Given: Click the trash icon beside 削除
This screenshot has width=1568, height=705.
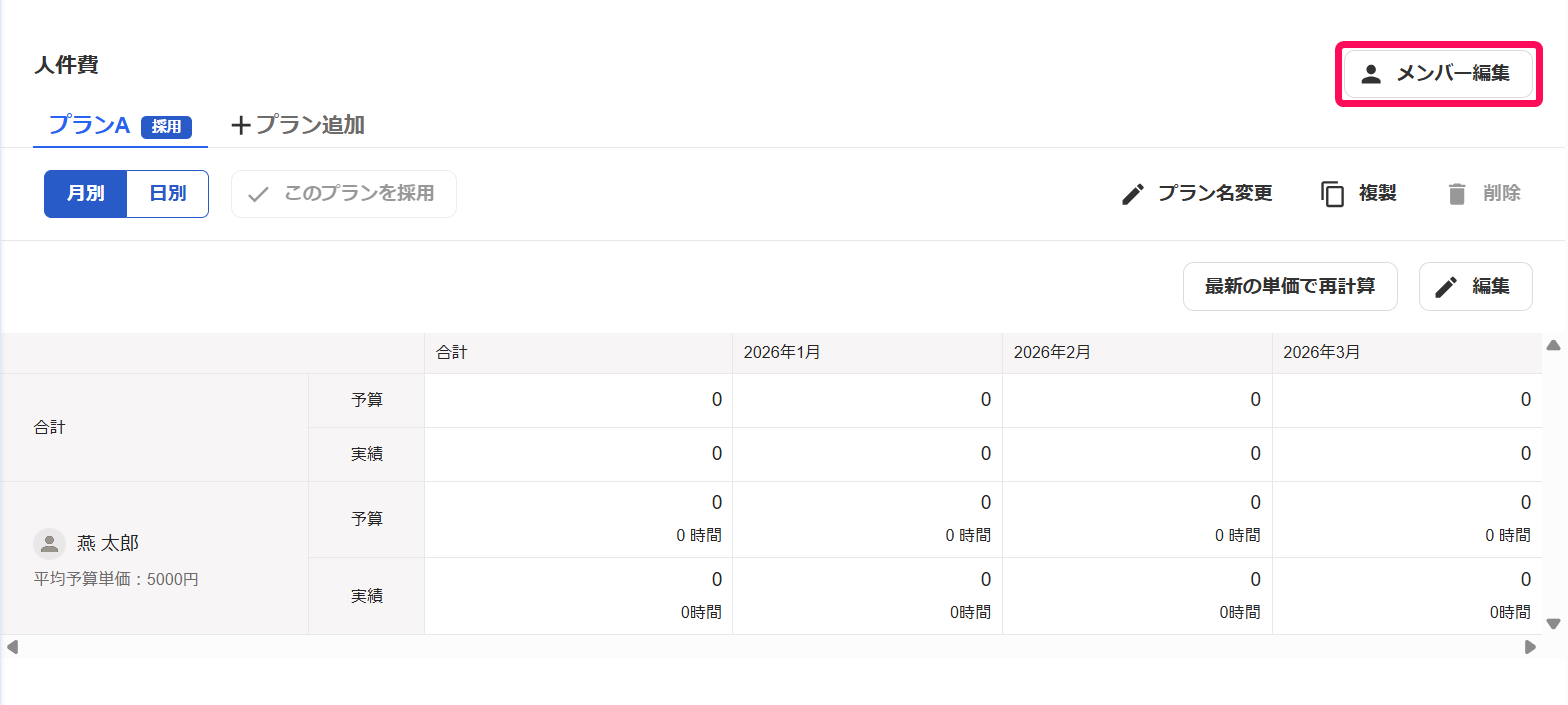Looking at the screenshot, I should click(1457, 194).
